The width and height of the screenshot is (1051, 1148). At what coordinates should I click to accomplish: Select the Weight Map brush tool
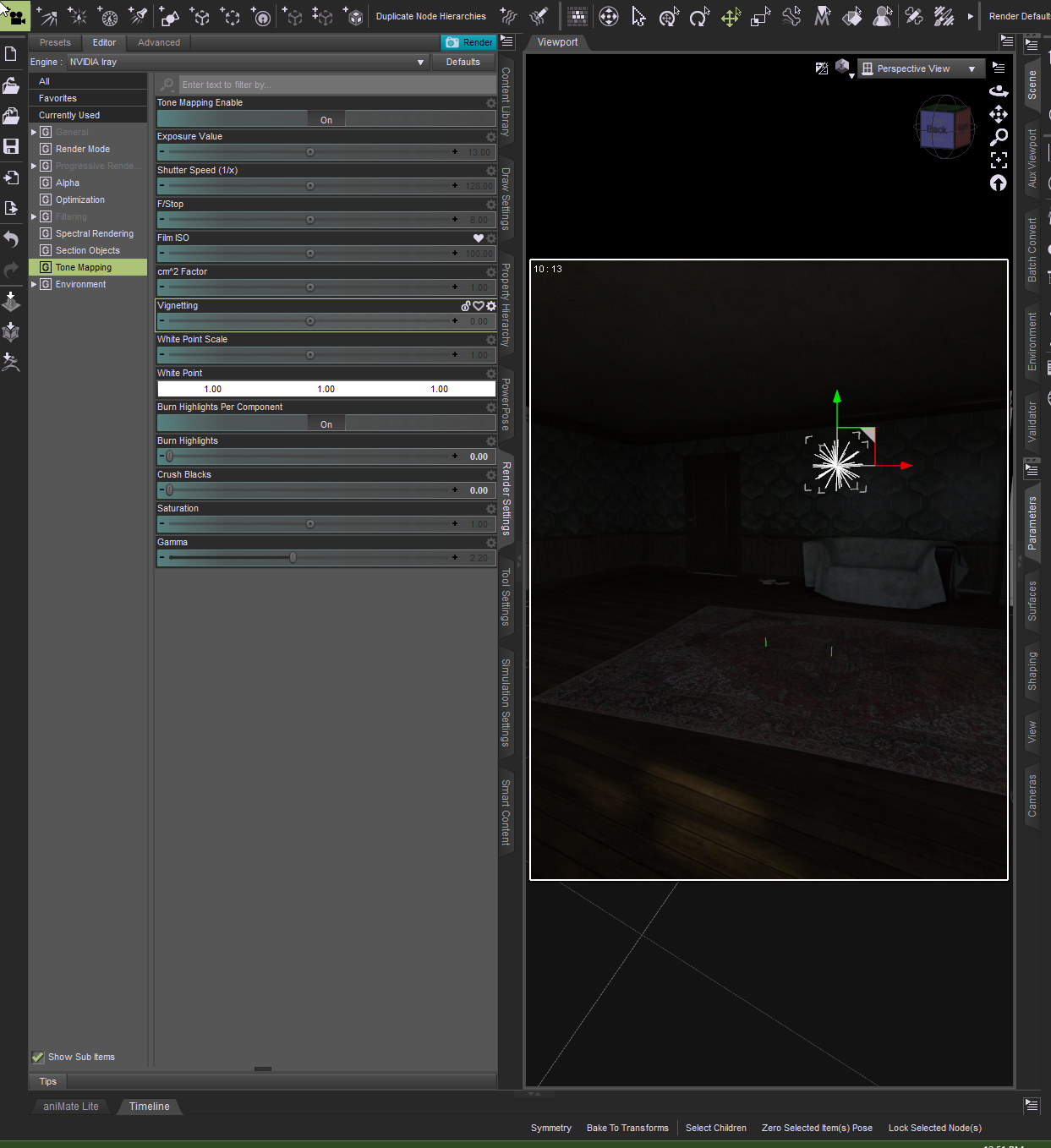913,16
